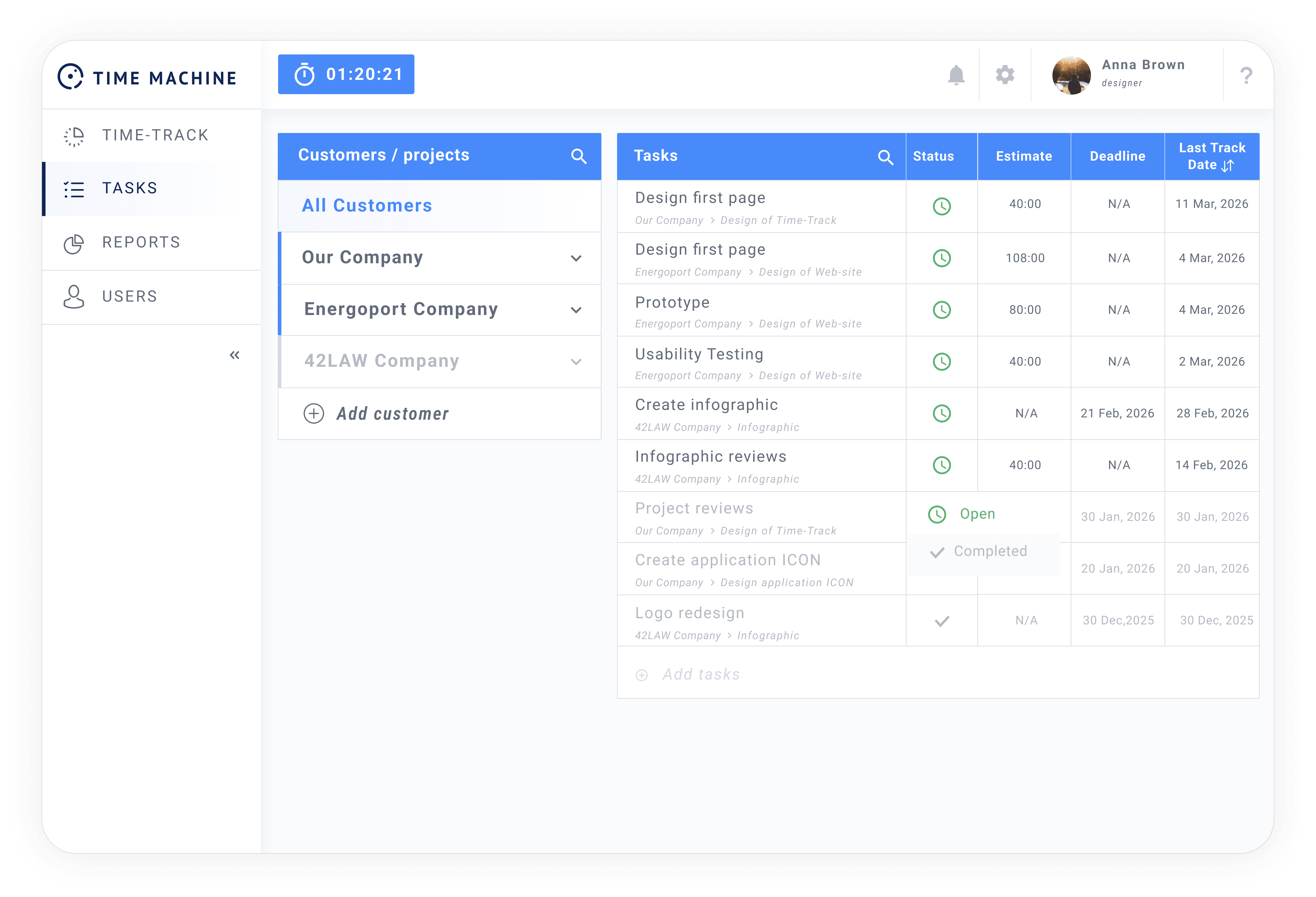
Task: Open Anna Brown's profile avatar
Action: (1071, 75)
